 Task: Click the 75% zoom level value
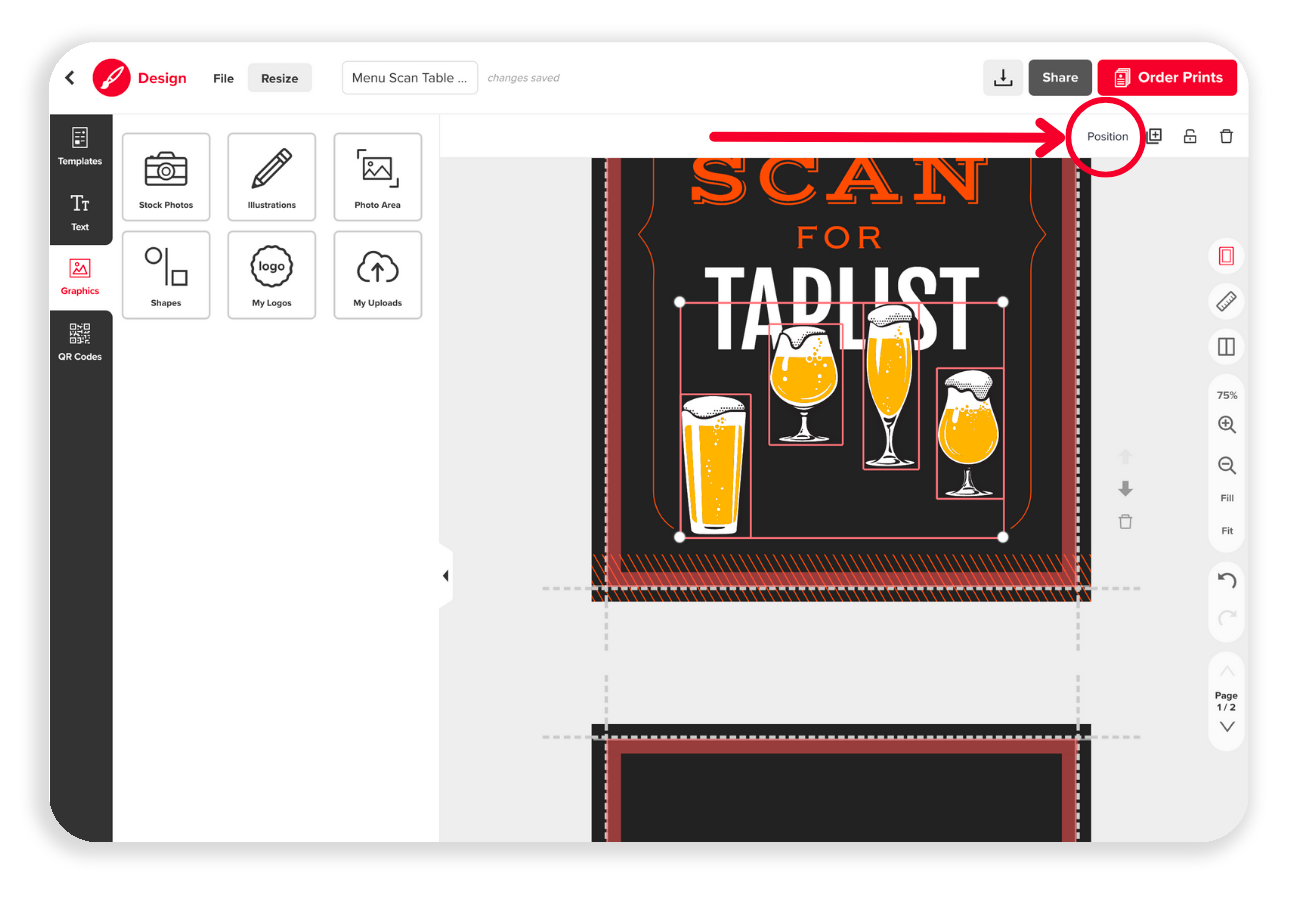1227,396
